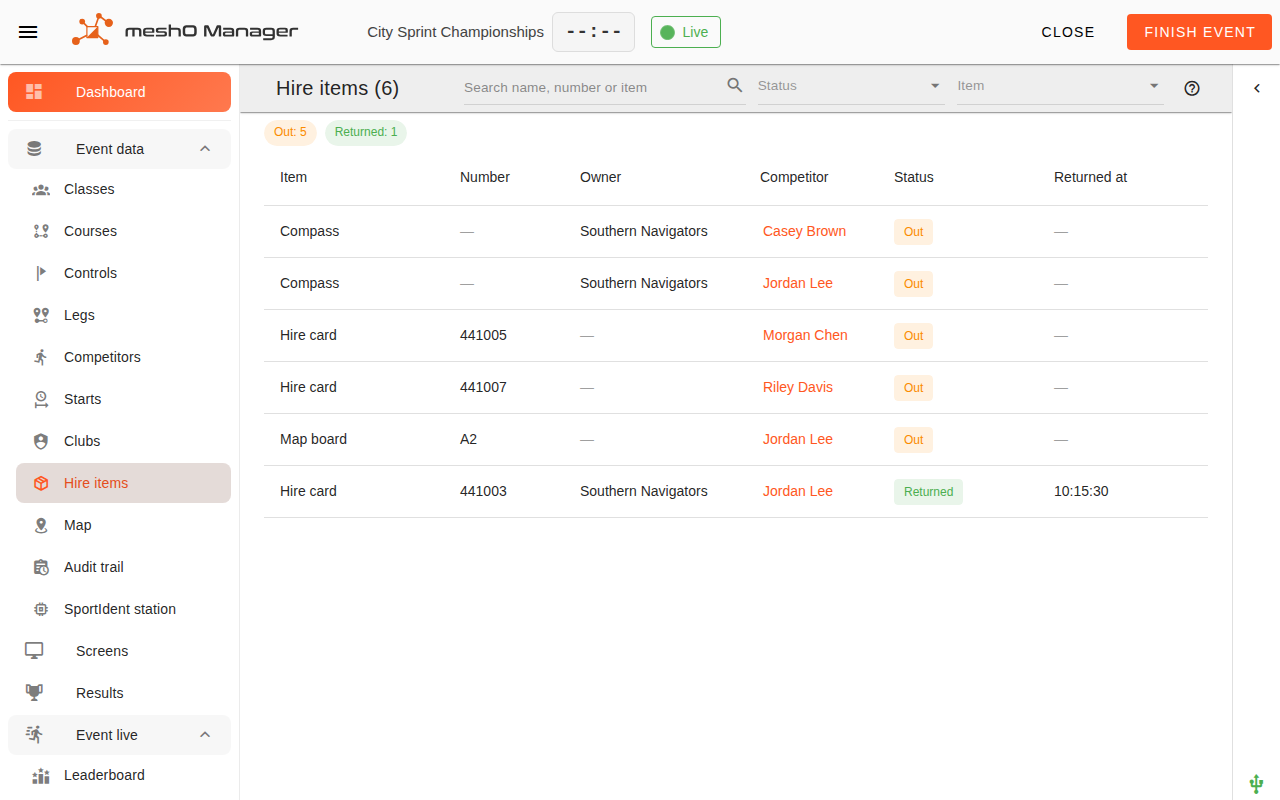The image size is (1280, 800).
Task: Open the Audit trail page
Action: pos(124,567)
